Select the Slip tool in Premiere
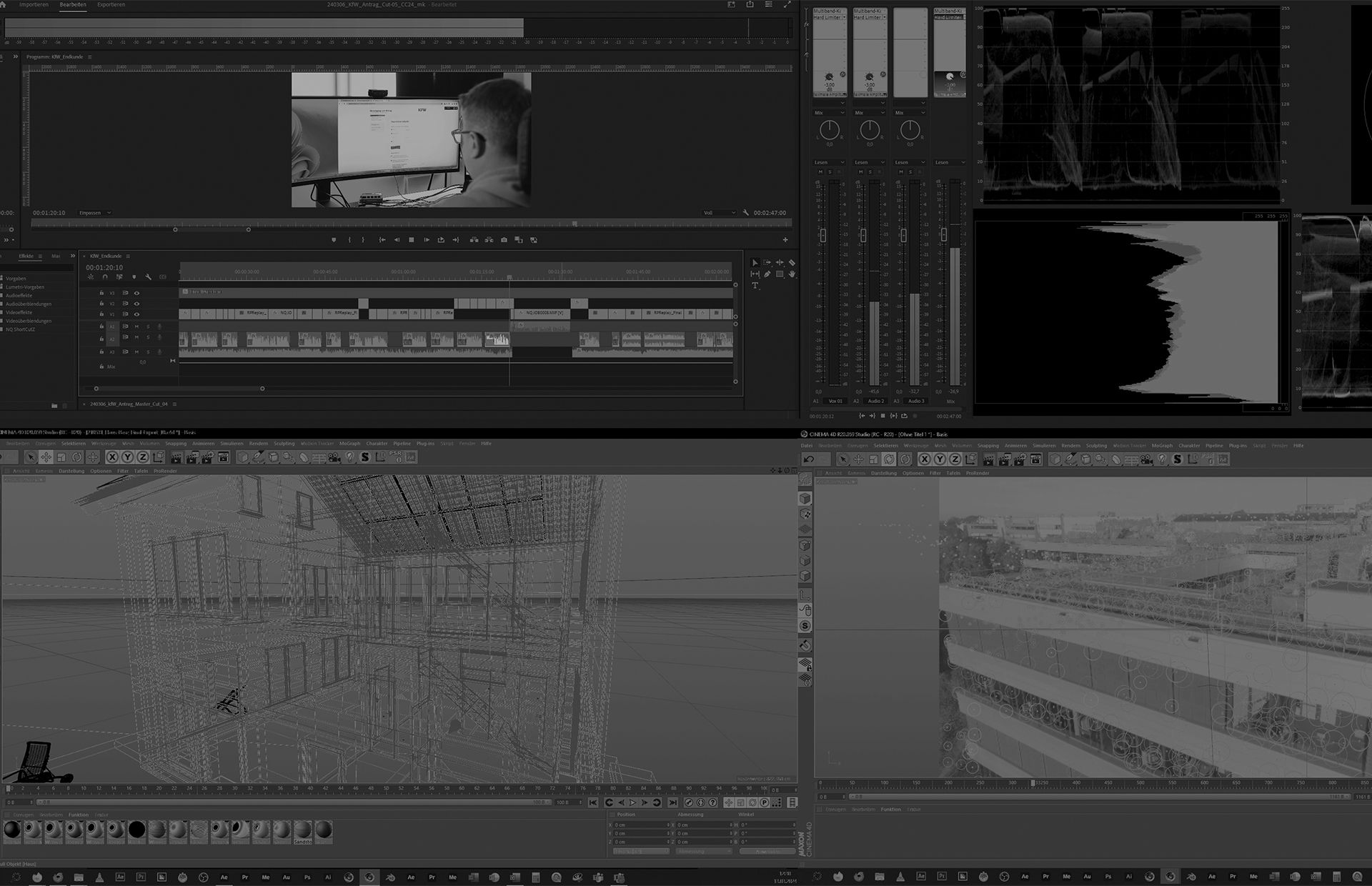 pos(755,274)
